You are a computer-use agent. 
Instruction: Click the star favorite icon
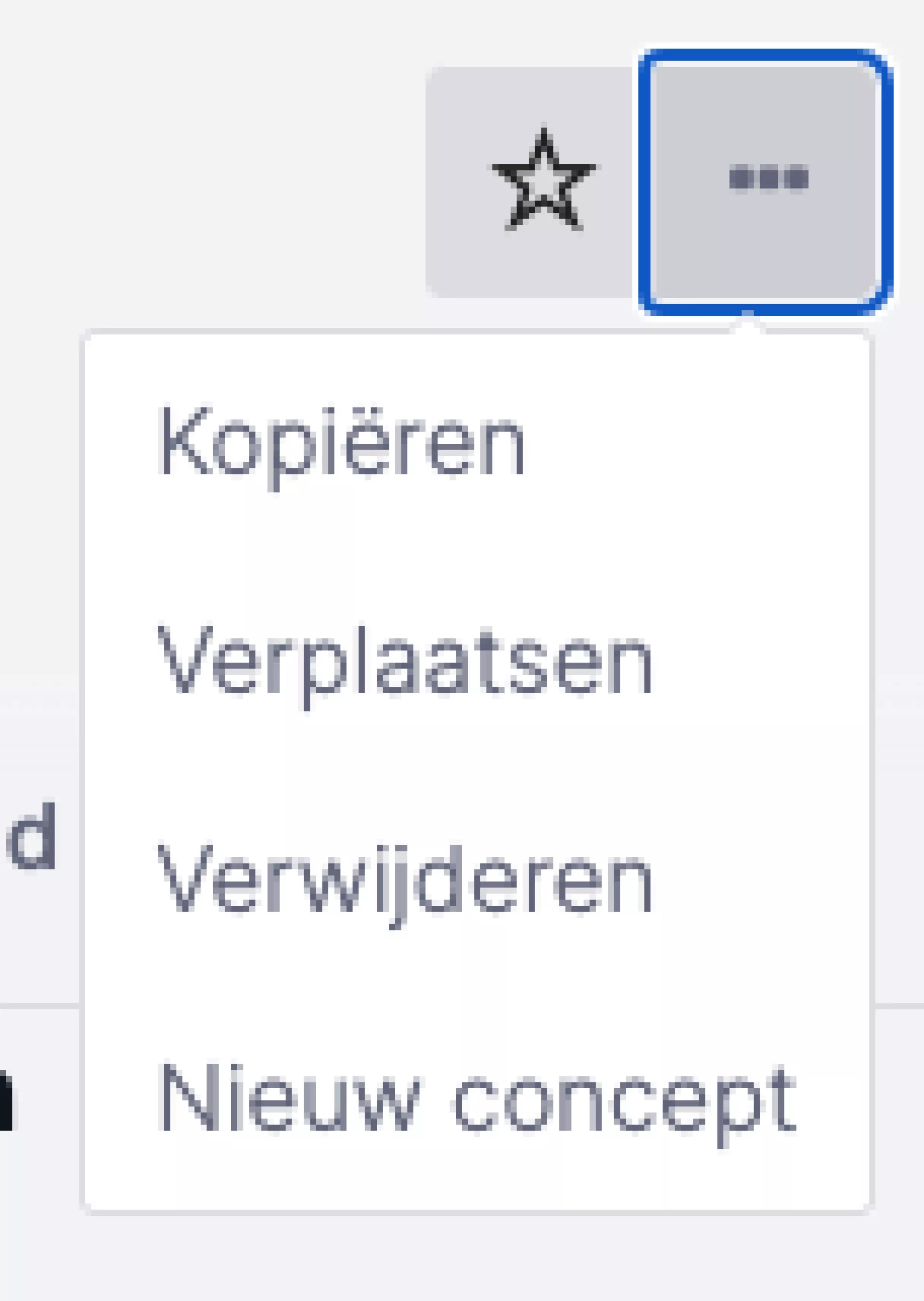click(543, 181)
